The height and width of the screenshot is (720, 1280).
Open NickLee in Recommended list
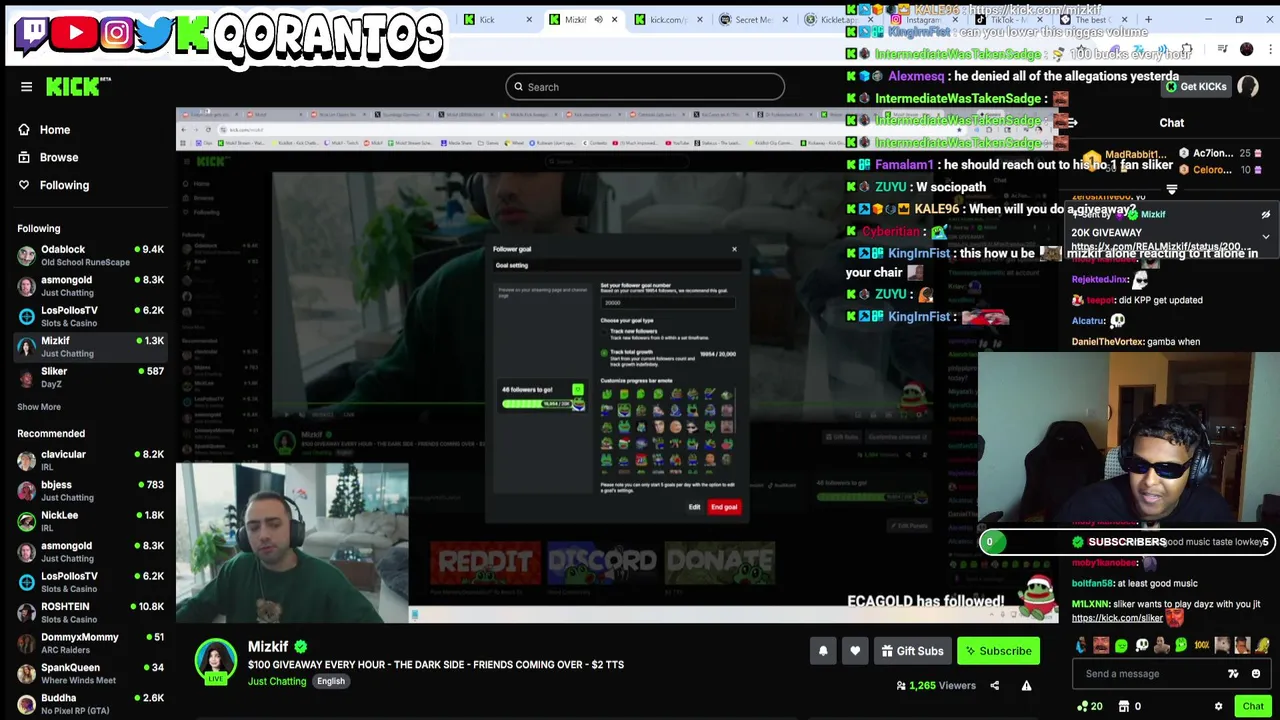coord(90,521)
